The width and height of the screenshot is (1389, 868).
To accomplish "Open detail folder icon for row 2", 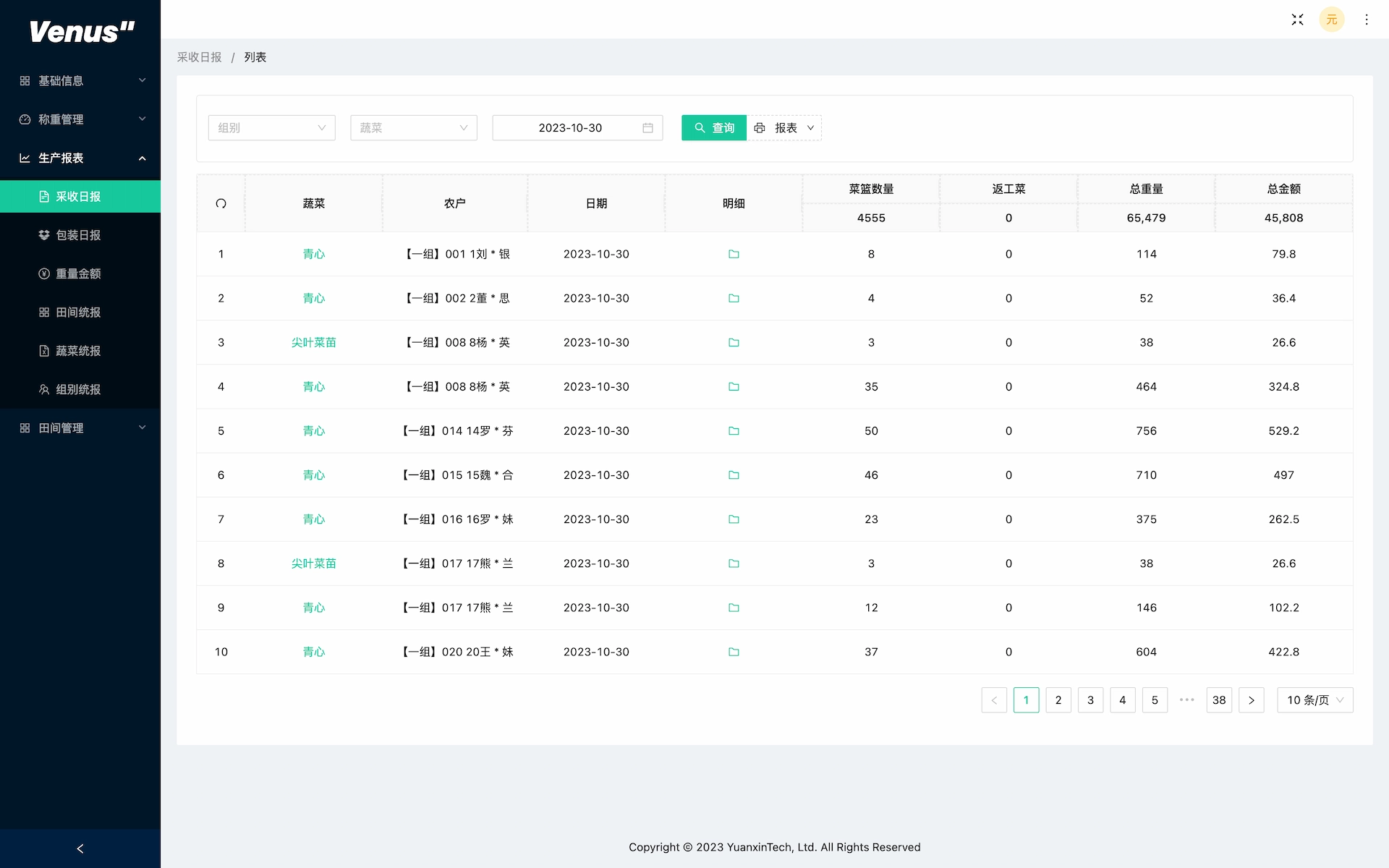I will (x=734, y=298).
